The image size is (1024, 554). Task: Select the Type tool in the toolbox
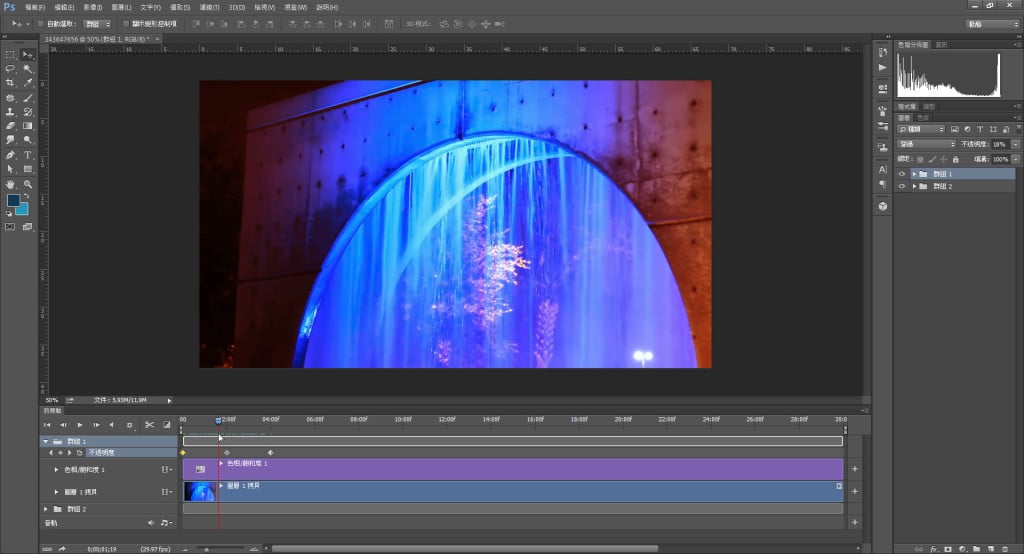point(27,156)
